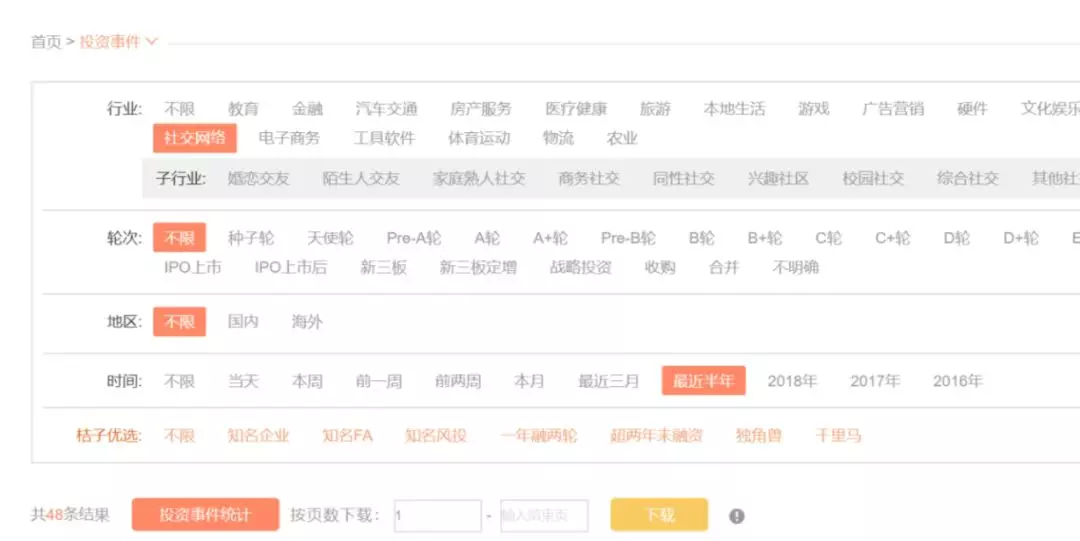Filter time by 最近三月
1080x541 pixels.
[609, 381]
